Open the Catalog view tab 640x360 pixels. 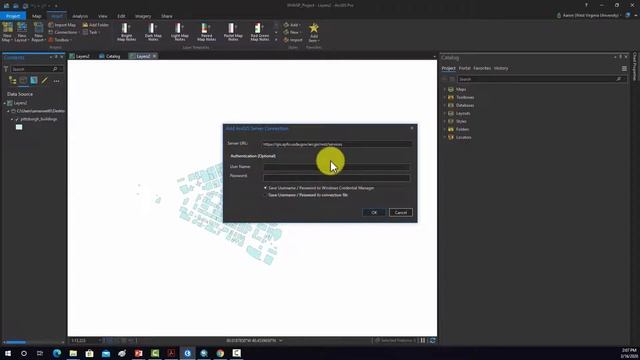110,56
